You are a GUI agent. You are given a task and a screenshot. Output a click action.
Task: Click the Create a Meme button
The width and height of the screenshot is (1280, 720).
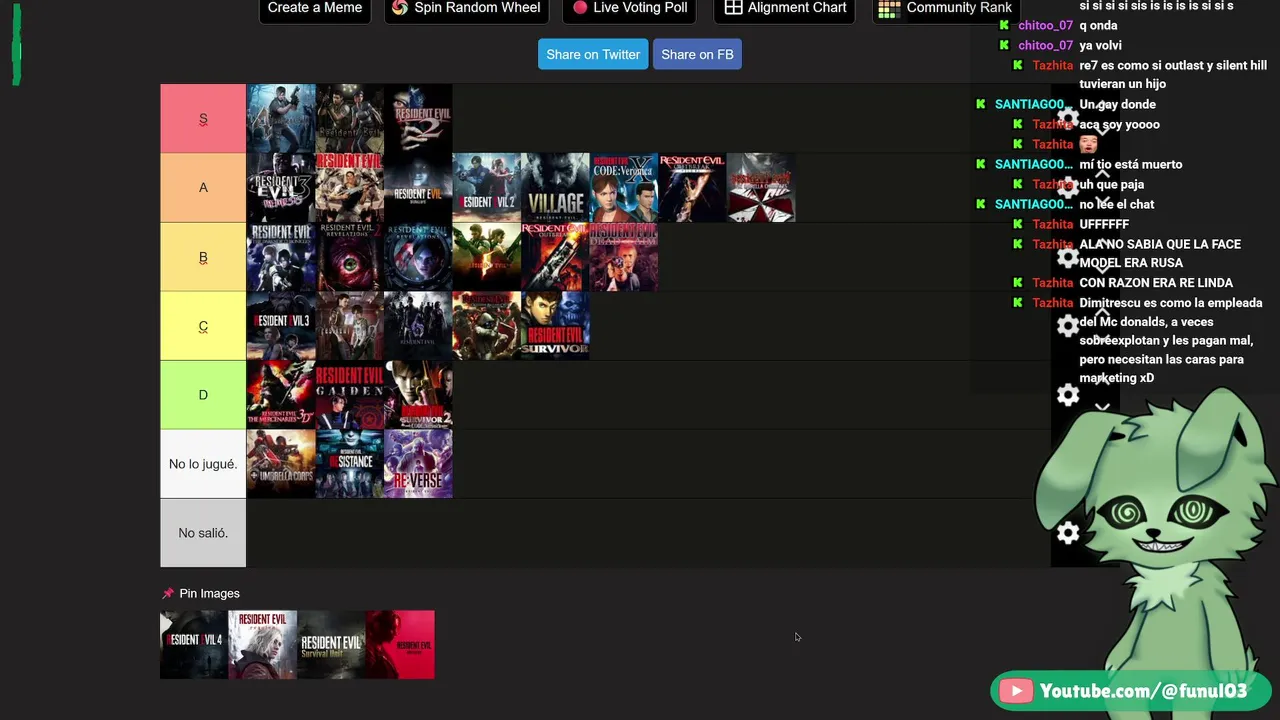(315, 8)
